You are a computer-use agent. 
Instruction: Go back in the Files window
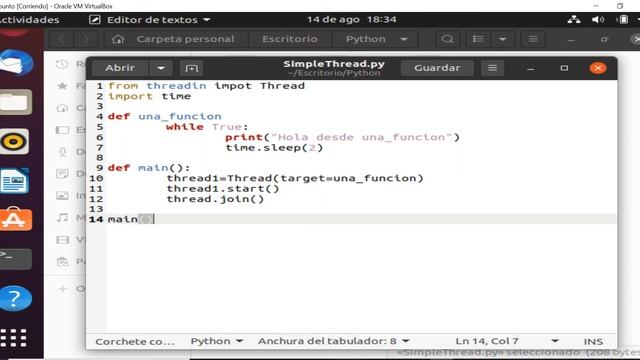[61, 39]
